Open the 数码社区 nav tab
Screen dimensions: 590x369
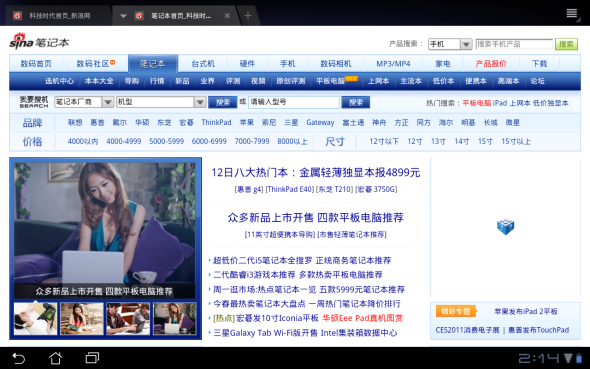coord(93,64)
